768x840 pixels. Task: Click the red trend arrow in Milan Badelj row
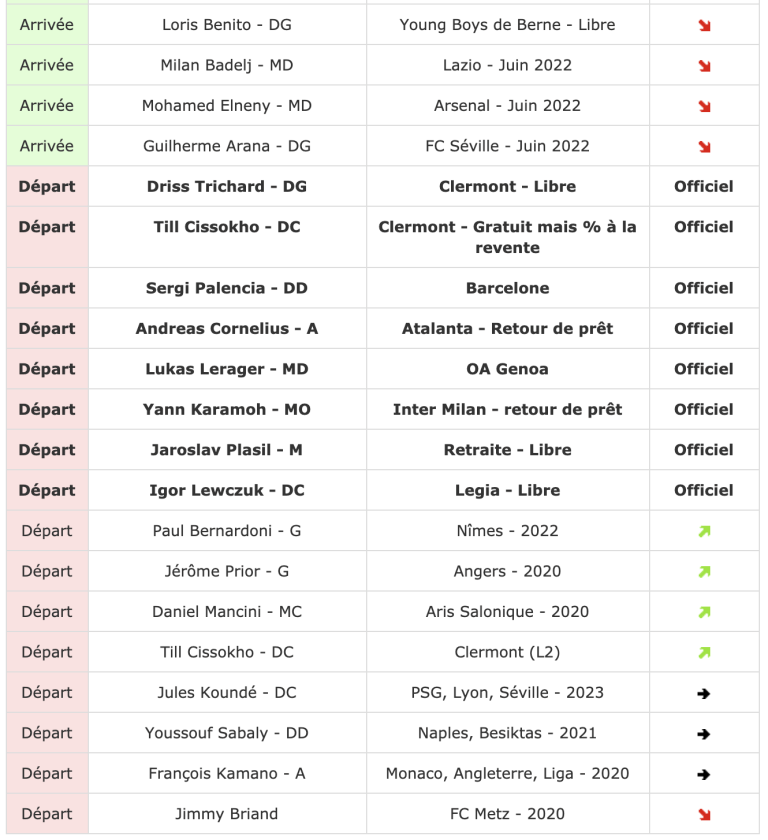704,66
